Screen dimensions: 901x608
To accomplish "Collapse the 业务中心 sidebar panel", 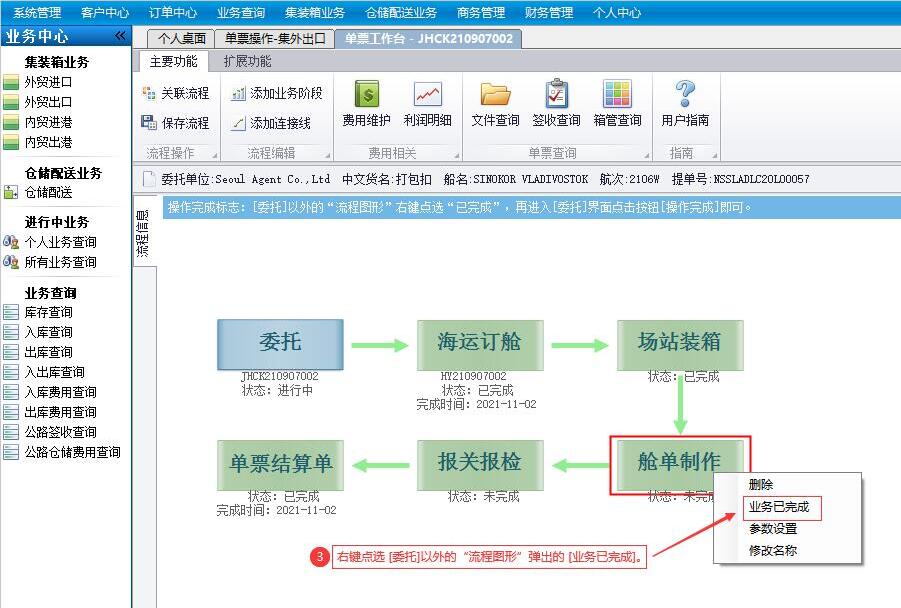I will click(121, 36).
